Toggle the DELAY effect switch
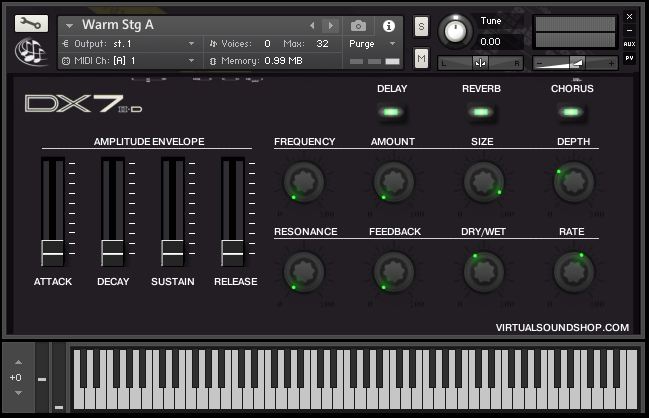The height and width of the screenshot is (418, 649). point(391,111)
